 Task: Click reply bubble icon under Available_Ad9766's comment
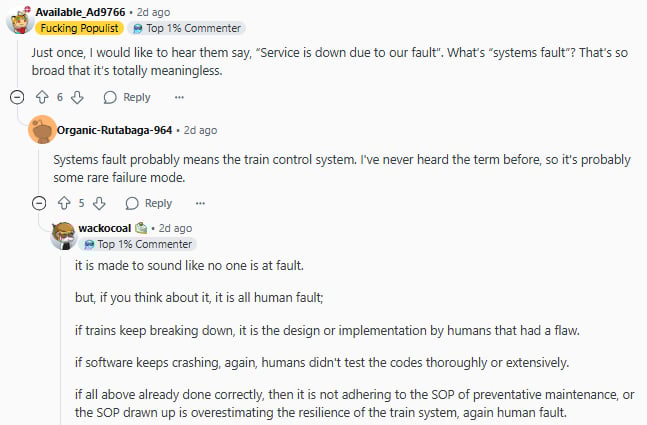(x=110, y=97)
